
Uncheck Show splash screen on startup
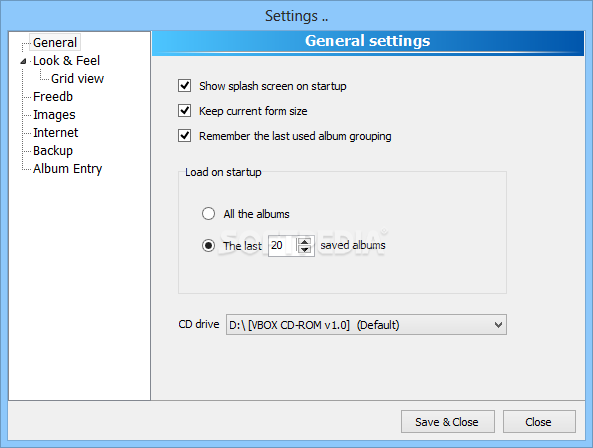pyautogui.click(x=185, y=86)
